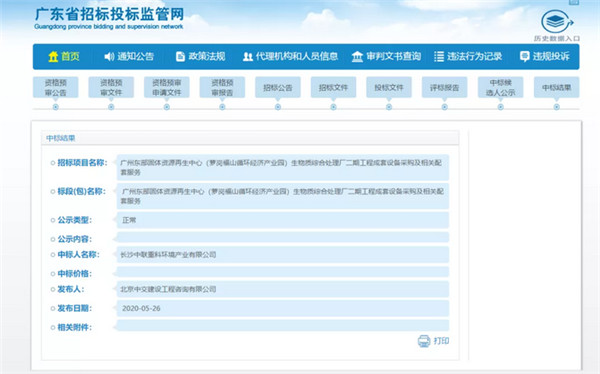Screen dimensions: 600x374
Task: Click the 招标项目名称 value text
Action: pos(281,167)
